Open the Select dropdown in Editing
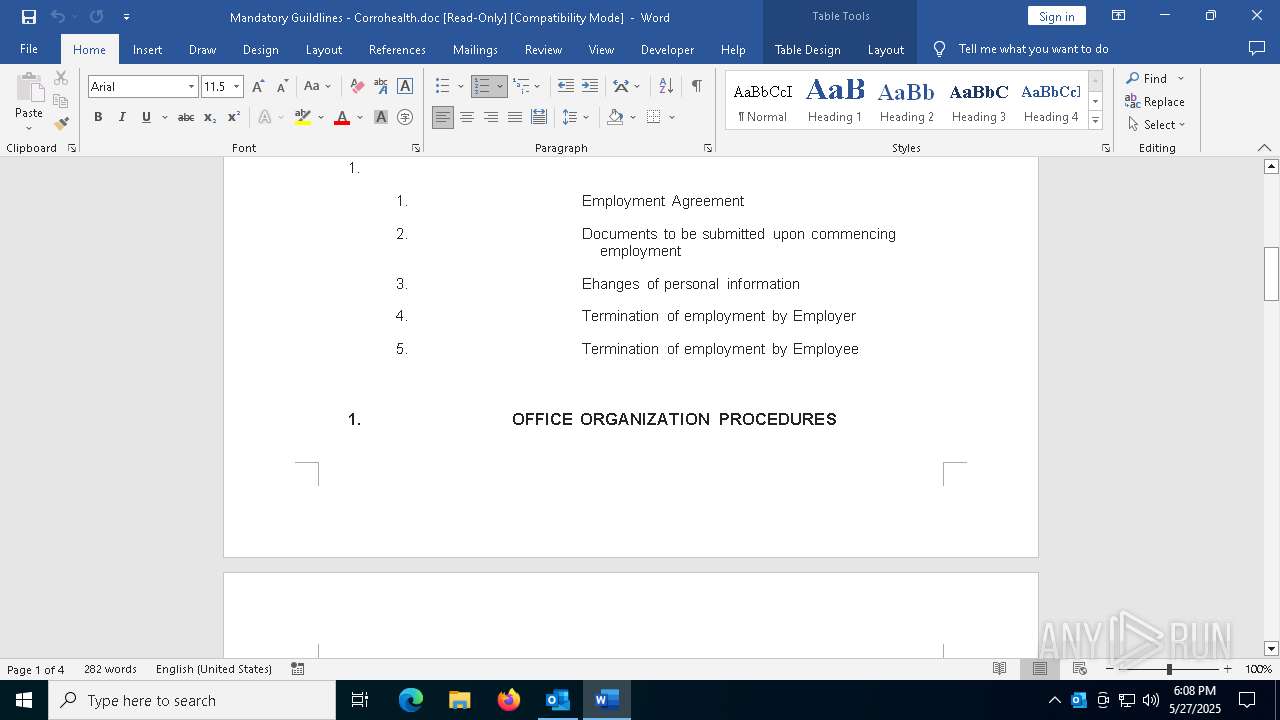Screen dimensions: 1280x720 click(1156, 125)
